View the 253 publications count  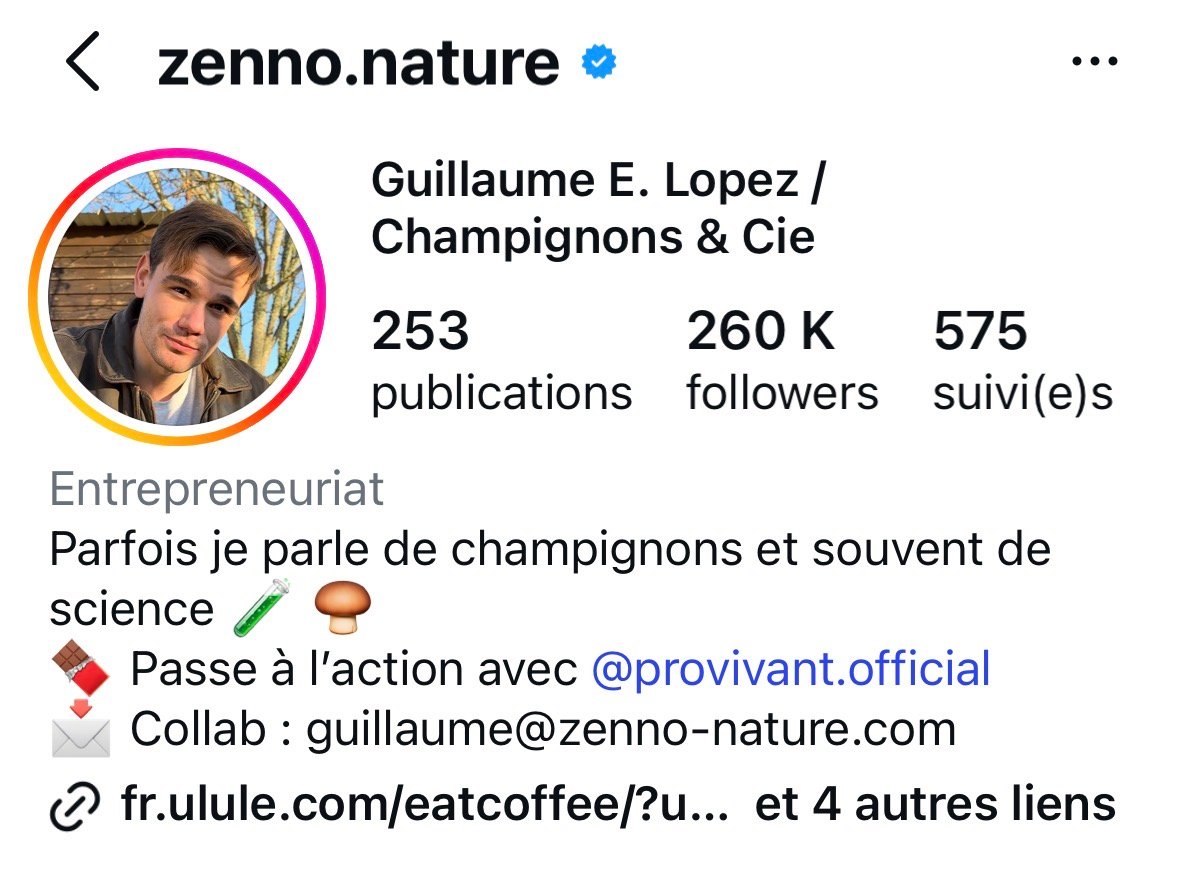(x=502, y=361)
